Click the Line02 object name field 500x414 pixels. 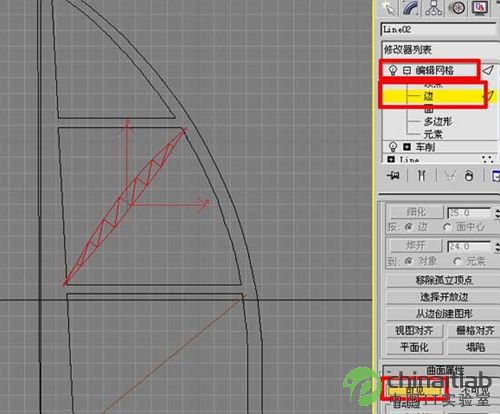pos(438,30)
